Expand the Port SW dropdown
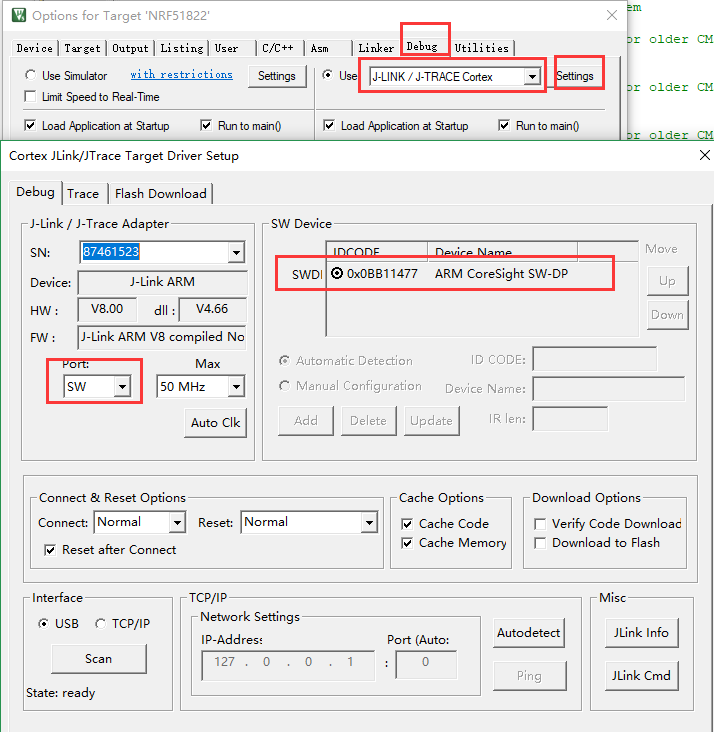This screenshot has height=732, width=714. [122, 387]
